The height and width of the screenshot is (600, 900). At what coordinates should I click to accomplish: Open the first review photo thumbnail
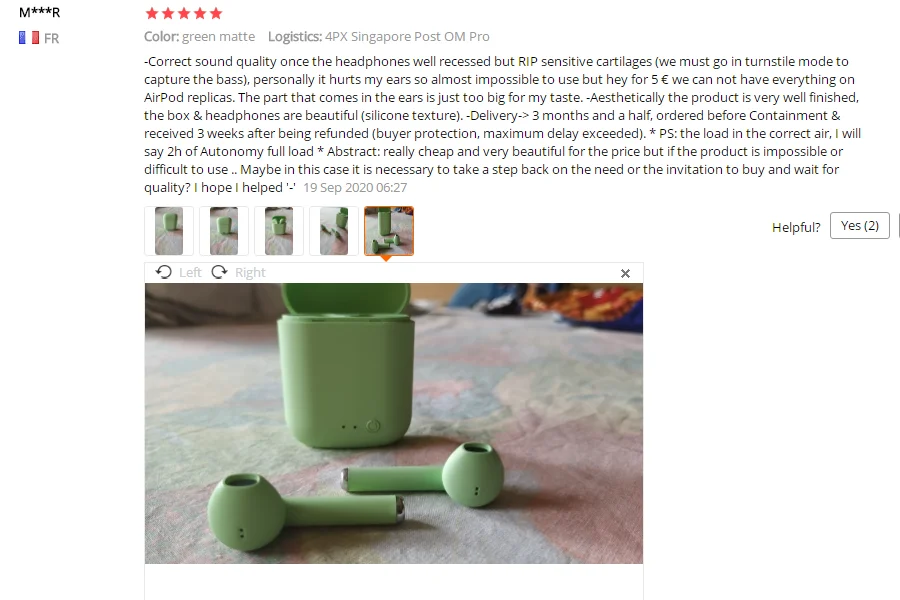[x=169, y=231]
